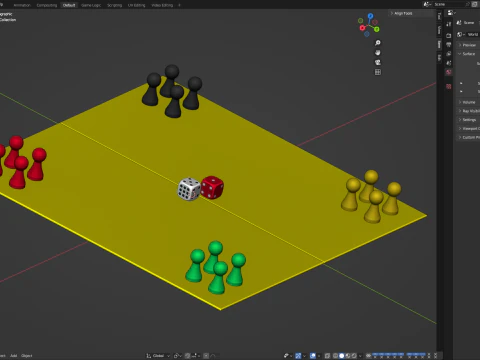Open the Tool properties tab icon
480x360 pixels.
pyautogui.click(x=449, y=24)
